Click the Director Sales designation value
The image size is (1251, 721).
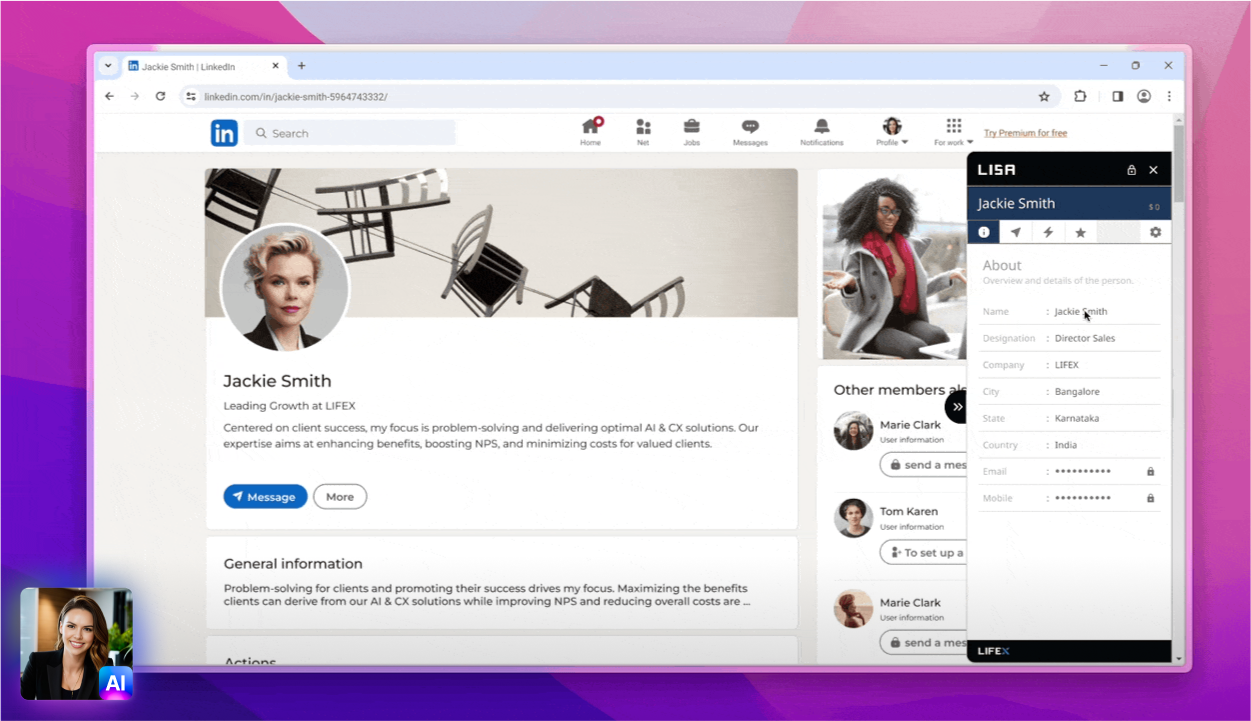coord(1084,338)
